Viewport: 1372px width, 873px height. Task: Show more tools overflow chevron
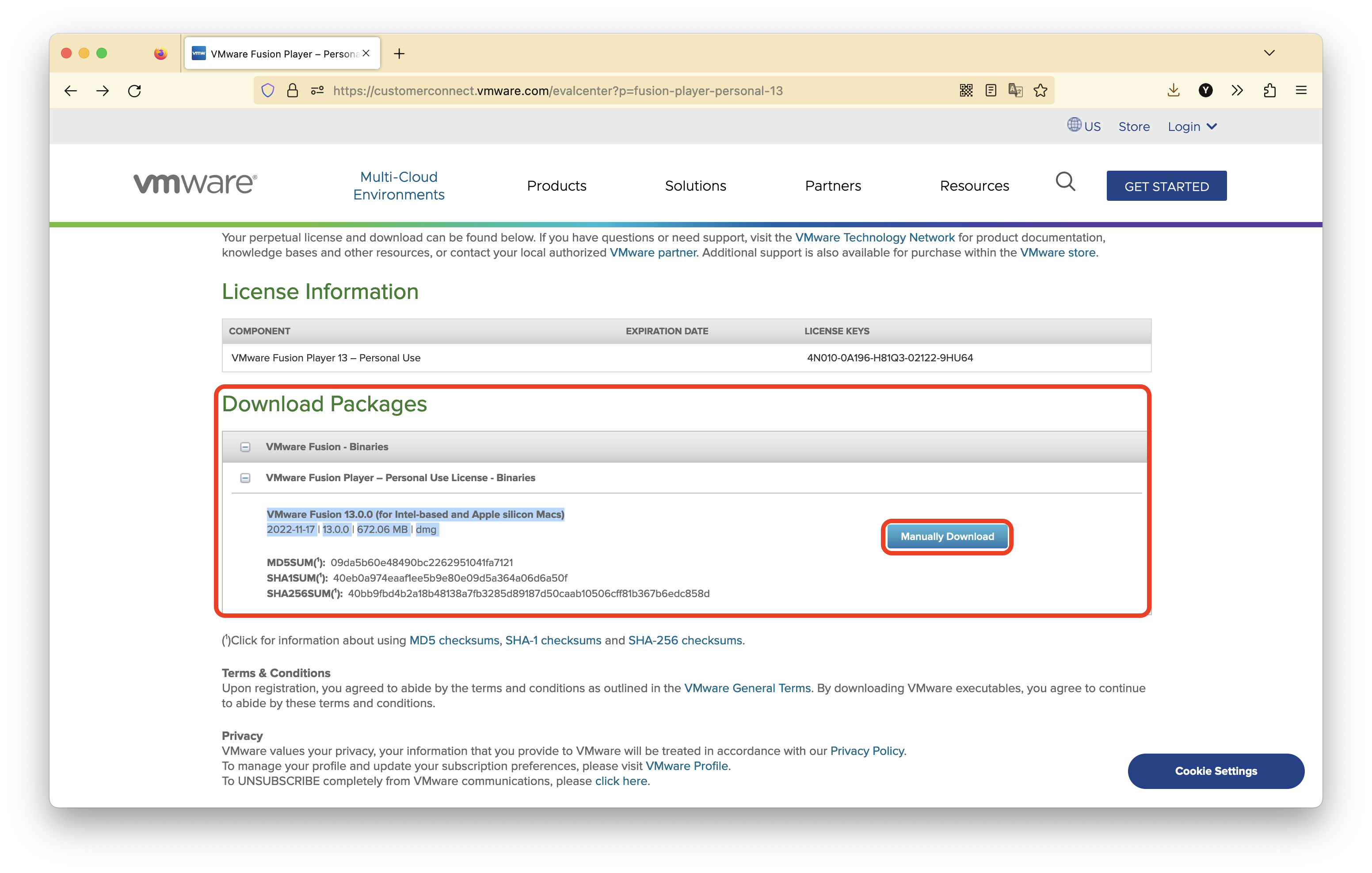coord(1237,91)
